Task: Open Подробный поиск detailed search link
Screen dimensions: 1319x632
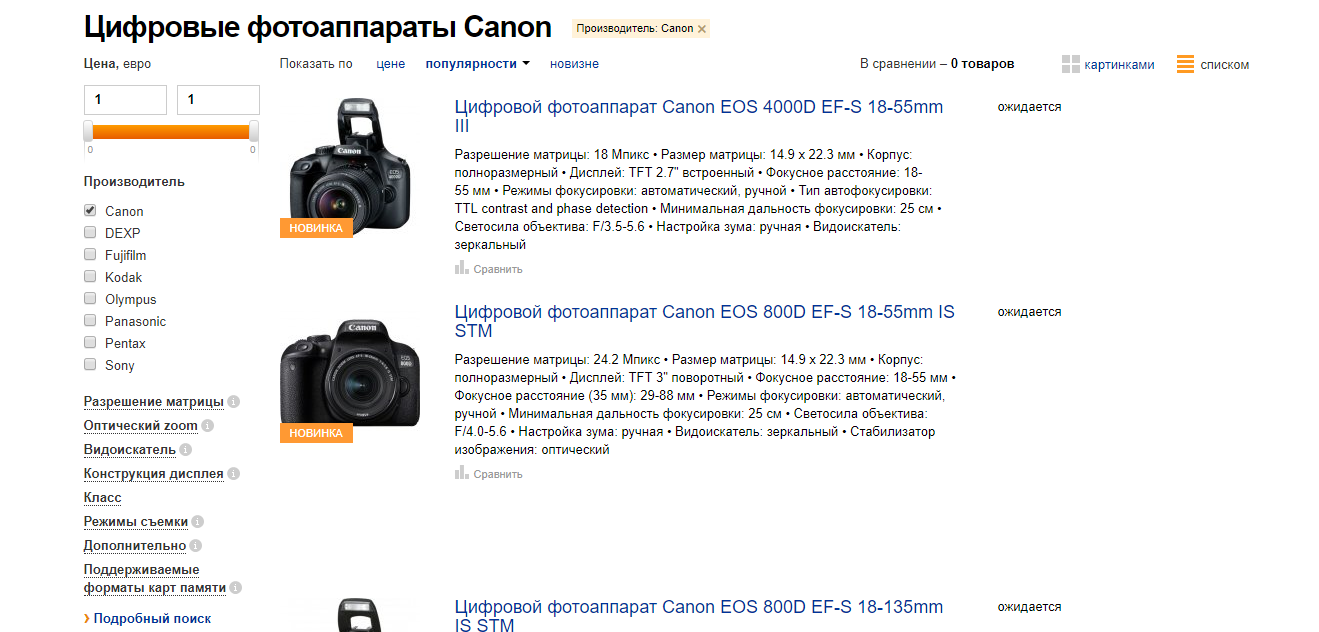Action: click(152, 619)
